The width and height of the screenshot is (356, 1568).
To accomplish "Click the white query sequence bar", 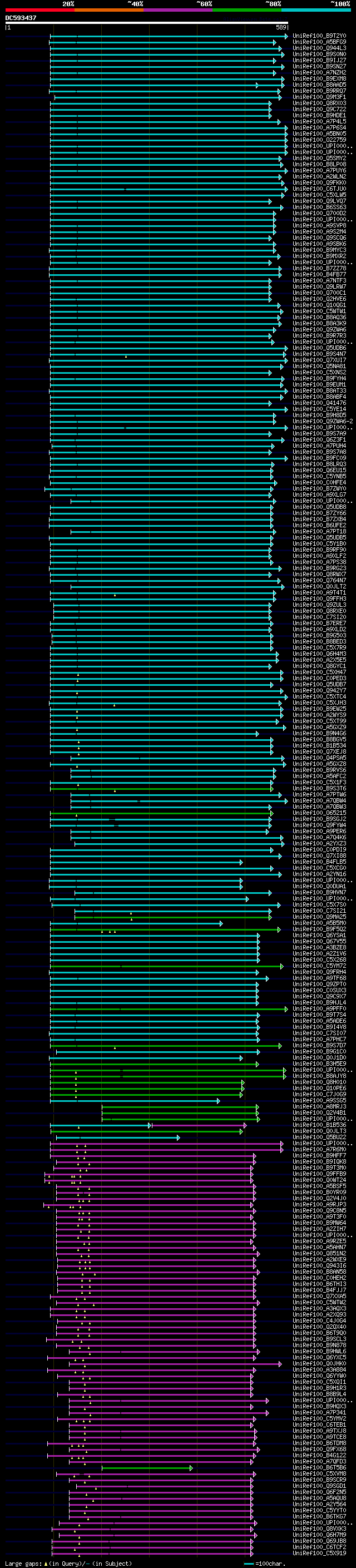I will click(x=146, y=23).
